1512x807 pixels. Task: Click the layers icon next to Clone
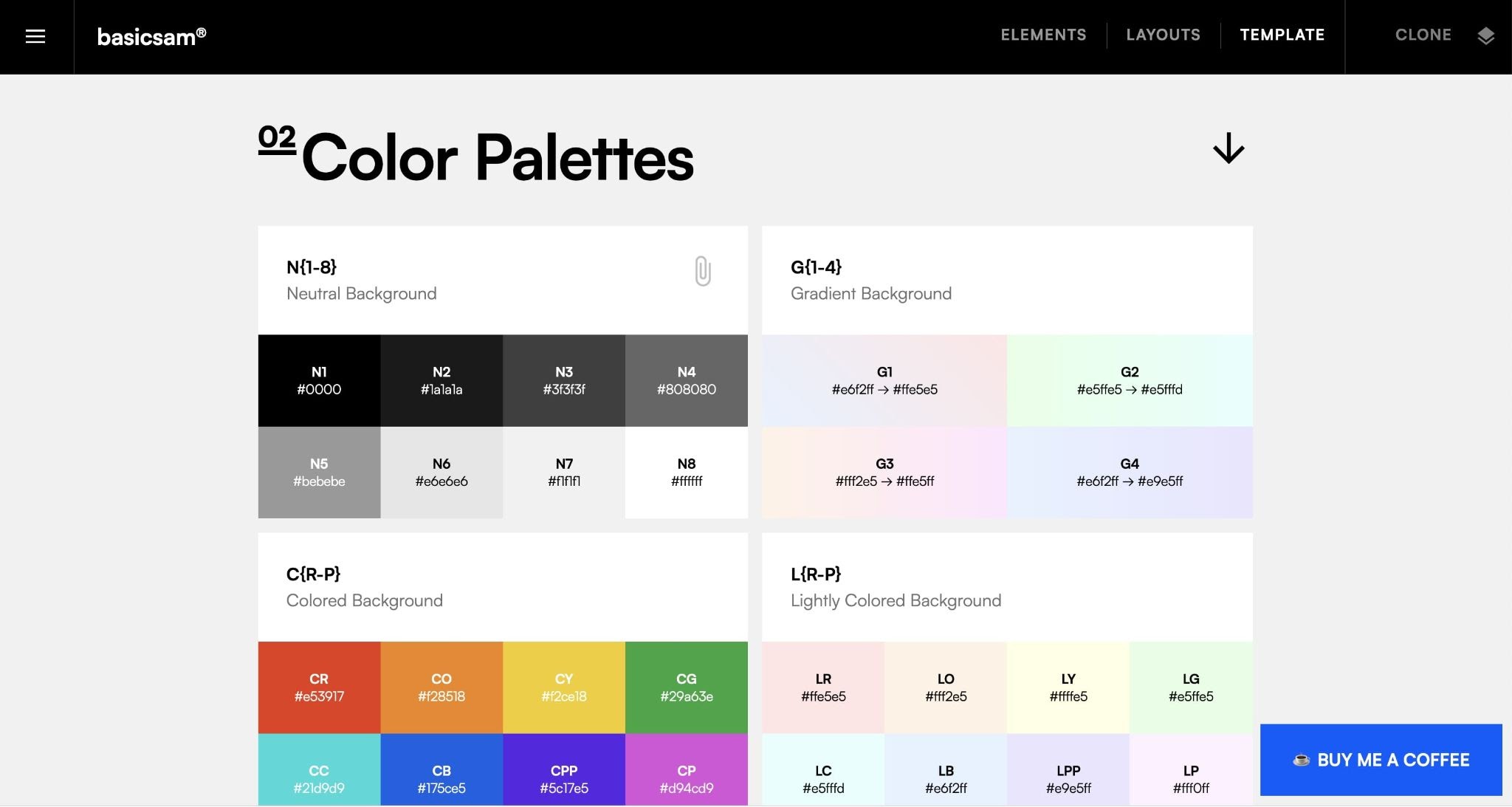[1485, 35]
